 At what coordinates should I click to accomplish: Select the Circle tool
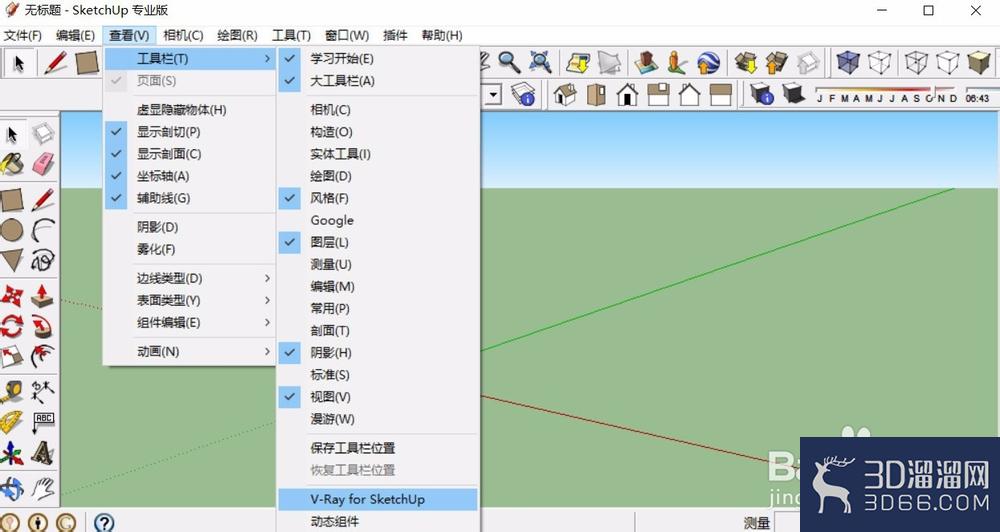[x=11, y=230]
